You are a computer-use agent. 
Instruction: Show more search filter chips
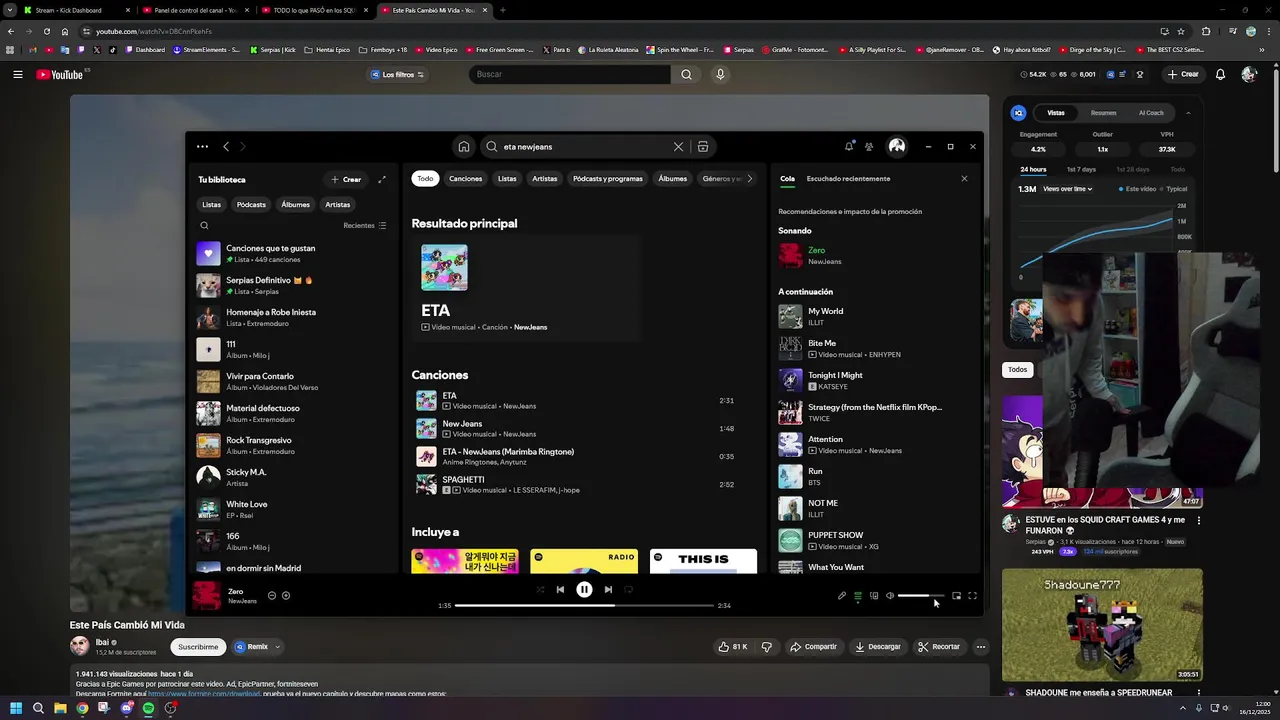[750, 179]
